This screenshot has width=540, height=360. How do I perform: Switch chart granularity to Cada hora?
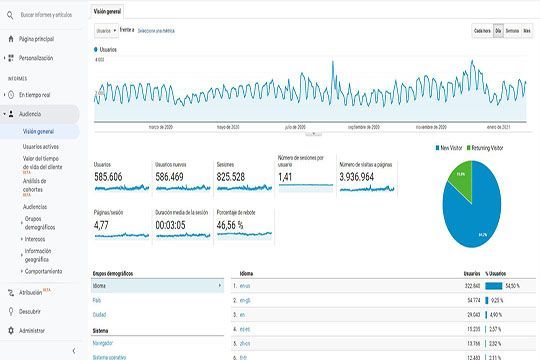[x=482, y=31]
